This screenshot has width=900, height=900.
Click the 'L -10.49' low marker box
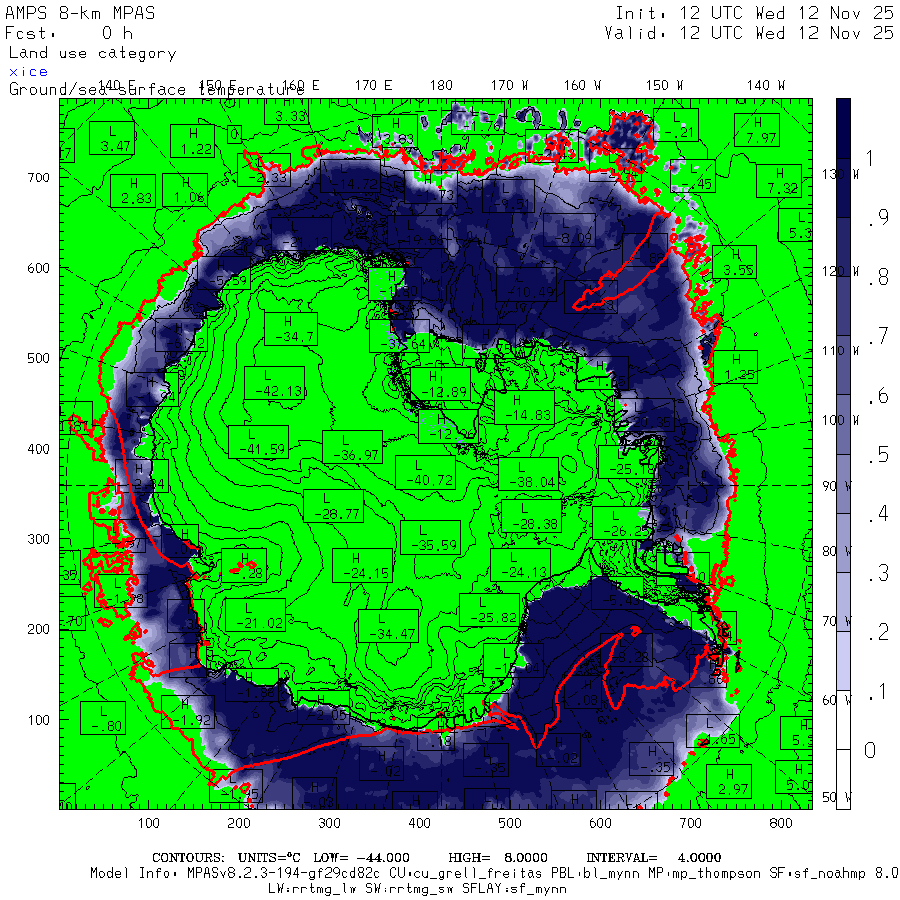point(526,285)
